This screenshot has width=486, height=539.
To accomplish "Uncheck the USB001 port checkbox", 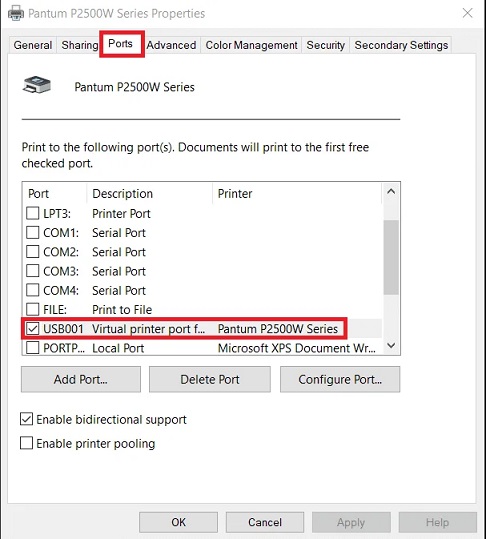I will (33, 329).
